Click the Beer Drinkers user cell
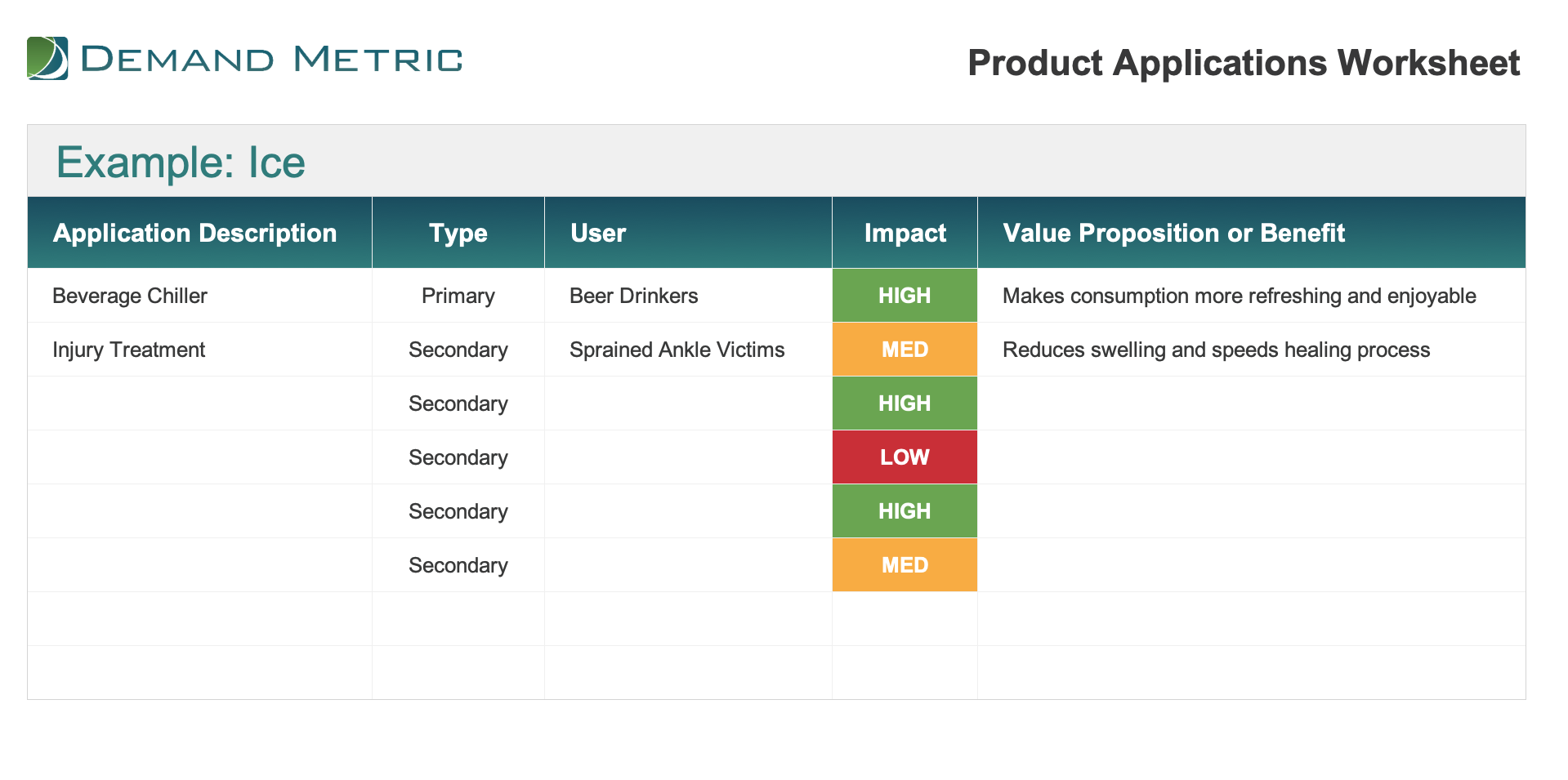This screenshot has height=780, width=1568. coord(689,296)
